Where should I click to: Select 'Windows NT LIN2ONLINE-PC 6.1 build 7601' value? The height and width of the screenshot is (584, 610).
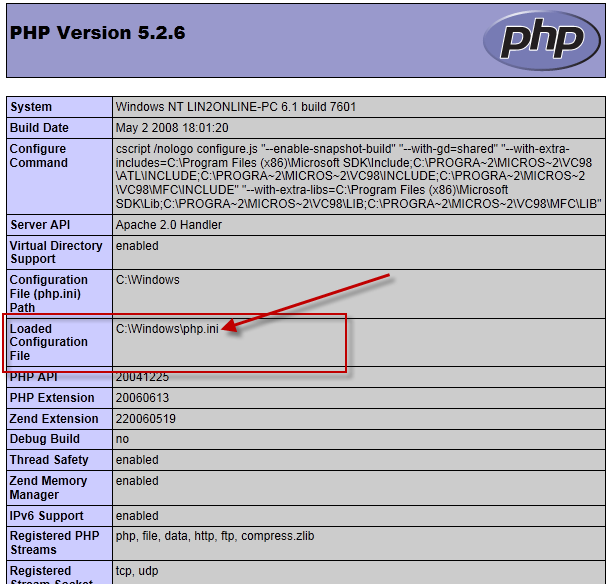click(236, 107)
